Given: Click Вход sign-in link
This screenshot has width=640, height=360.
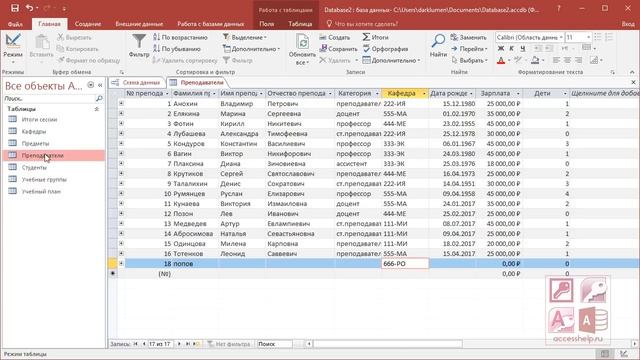Looking at the screenshot, I should tap(628, 24).
